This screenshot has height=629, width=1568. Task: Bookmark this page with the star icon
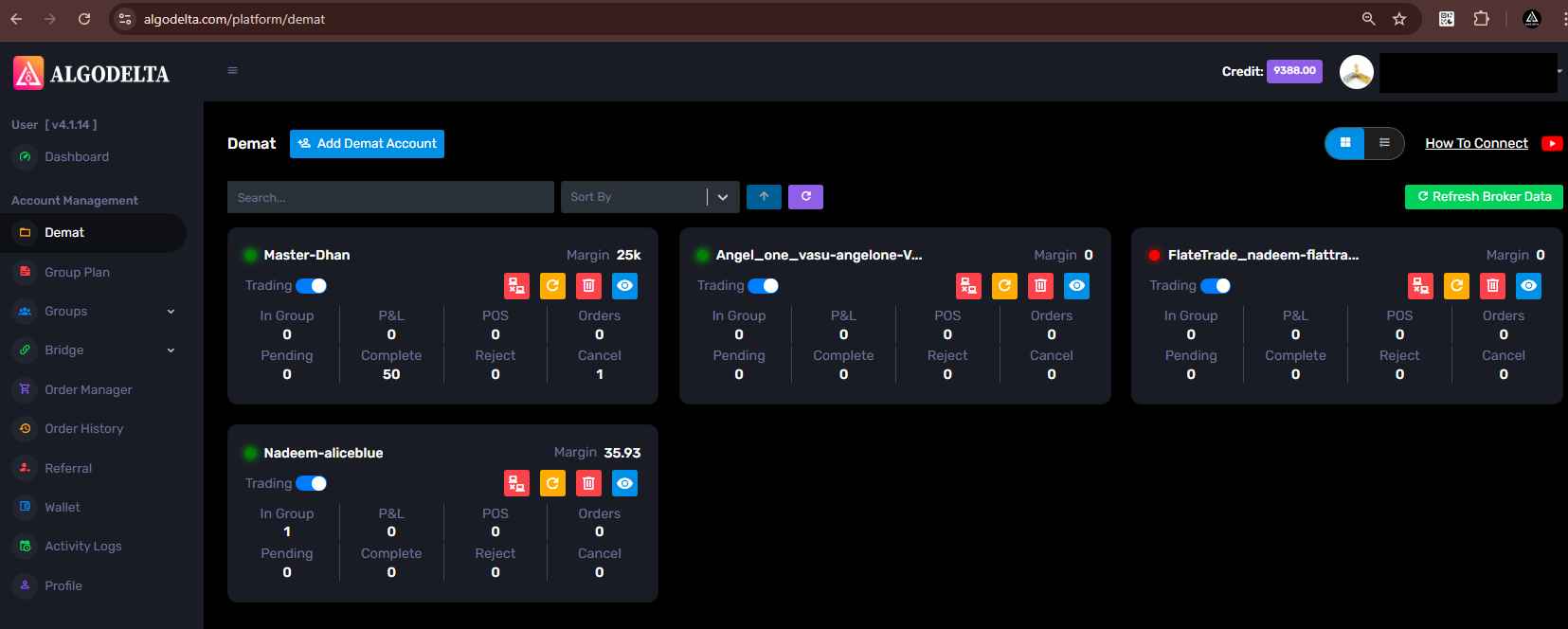pos(1399,19)
